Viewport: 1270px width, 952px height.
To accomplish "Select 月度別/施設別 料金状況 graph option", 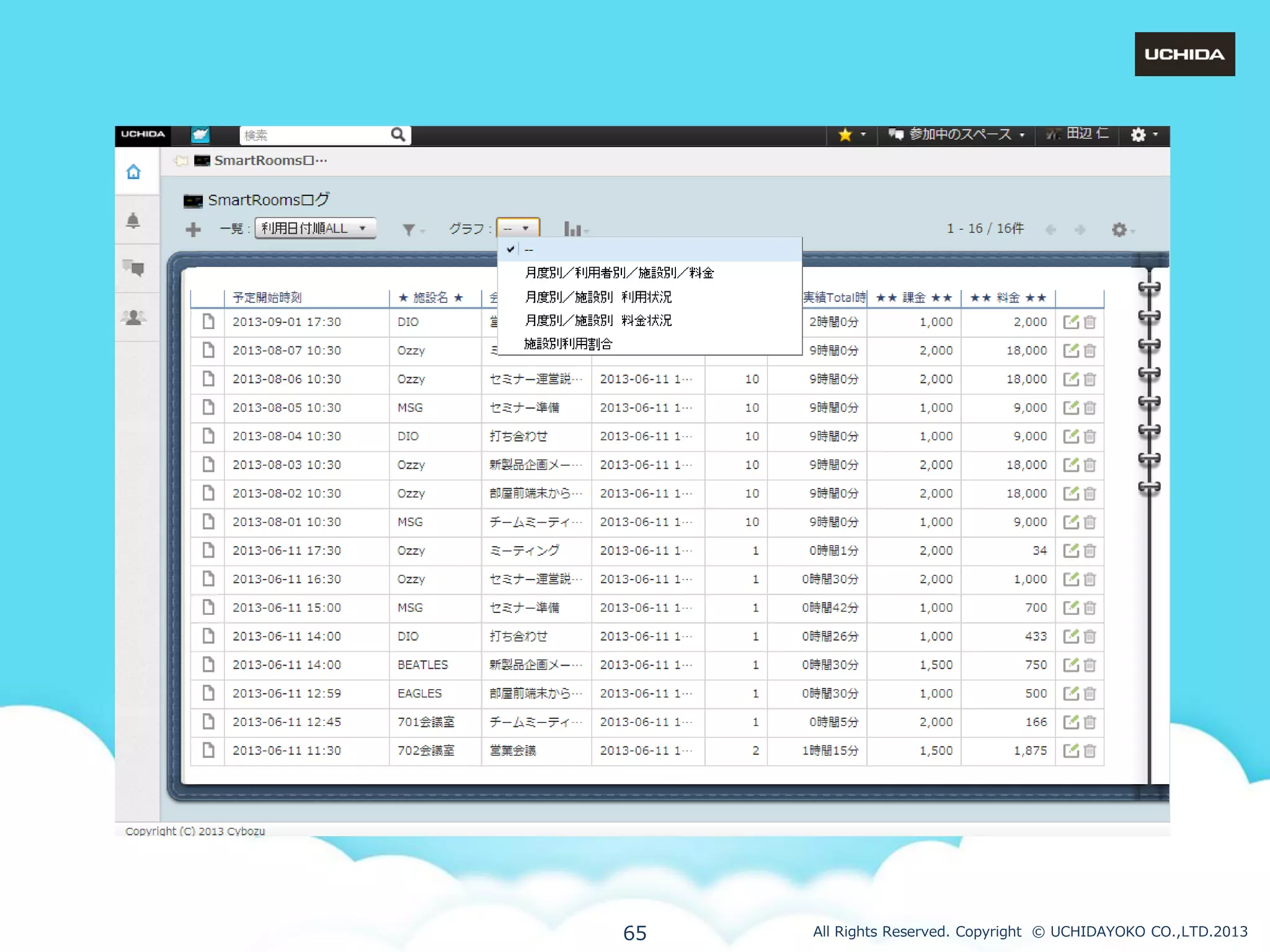I will pyautogui.click(x=598, y=320).
